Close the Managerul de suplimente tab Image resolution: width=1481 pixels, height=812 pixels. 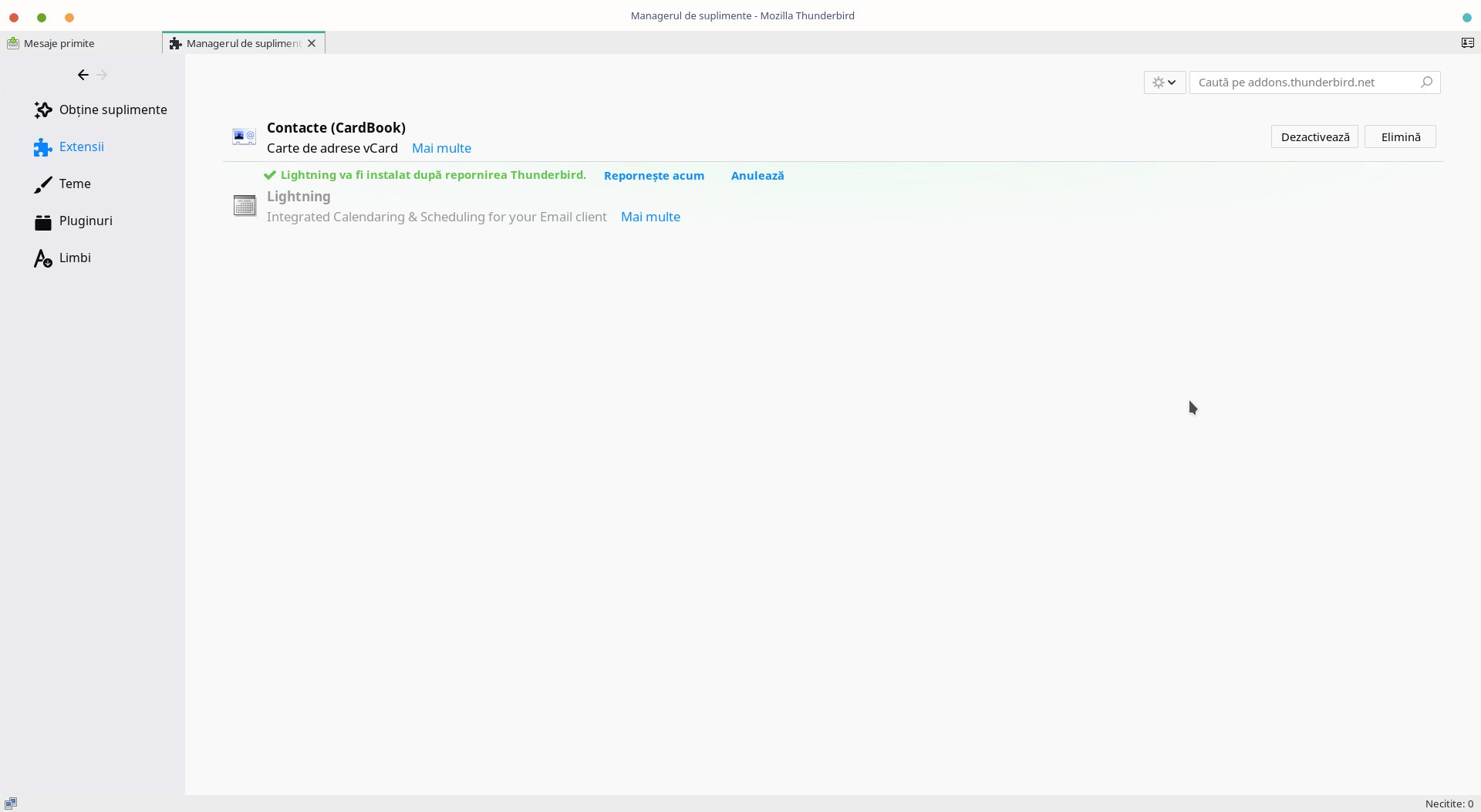point(312,43)
